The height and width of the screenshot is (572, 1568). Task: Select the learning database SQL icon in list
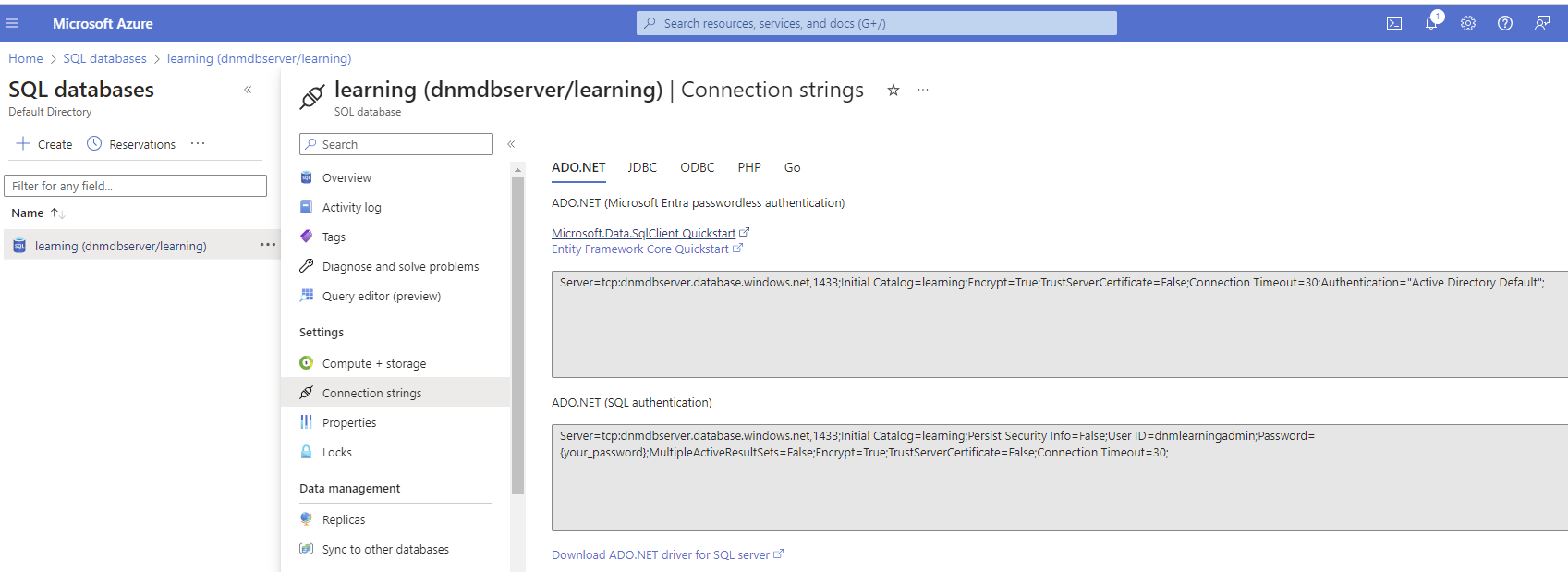(x=19, y=246)
